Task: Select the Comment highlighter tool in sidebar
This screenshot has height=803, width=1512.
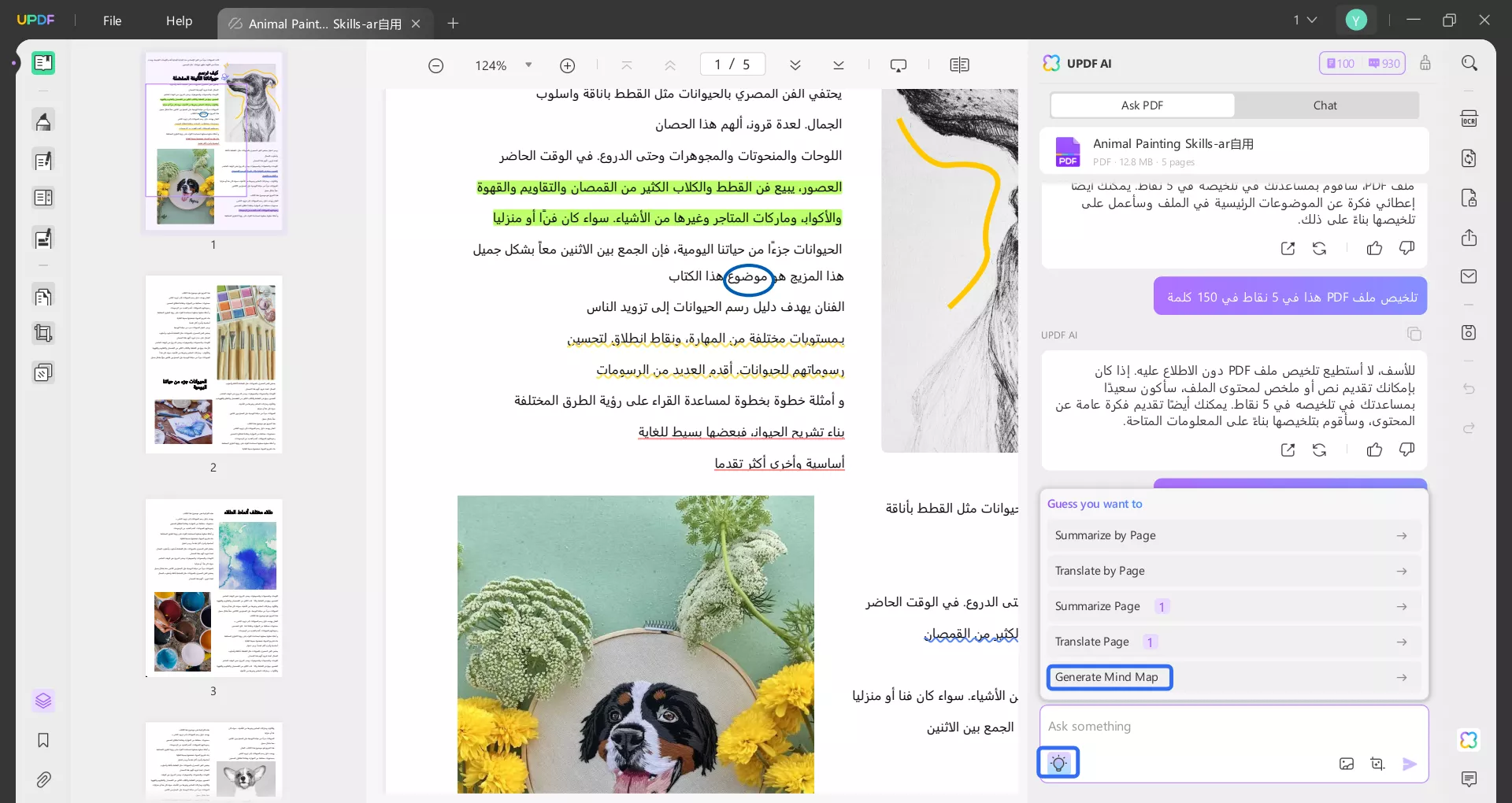Action: (43, 121)
